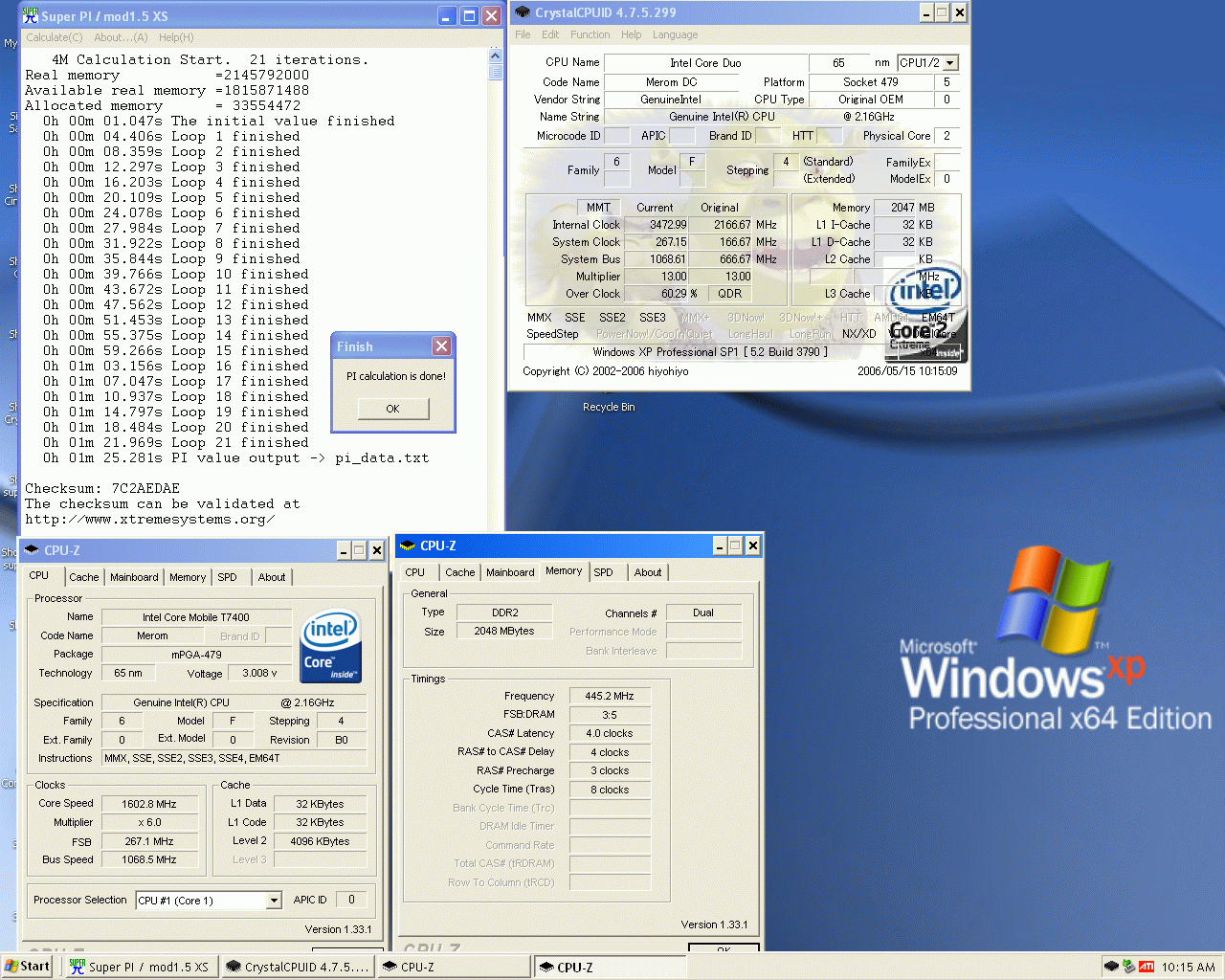The image size is (1225, 980).
Task: Open the Processor Selection core dropdown
Action: pyautogui.click(x=274, y=901)
